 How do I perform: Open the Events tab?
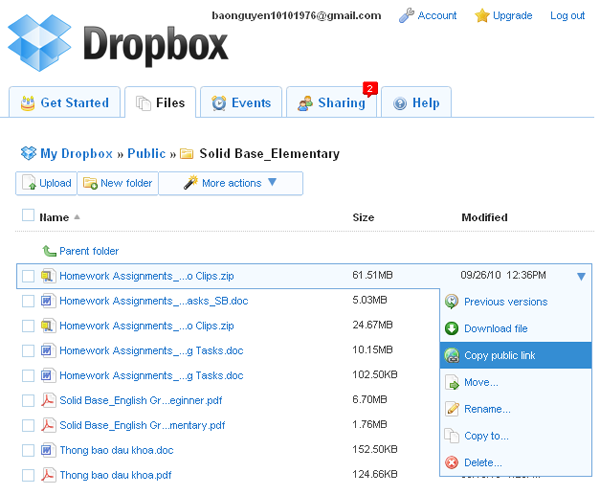241,102
